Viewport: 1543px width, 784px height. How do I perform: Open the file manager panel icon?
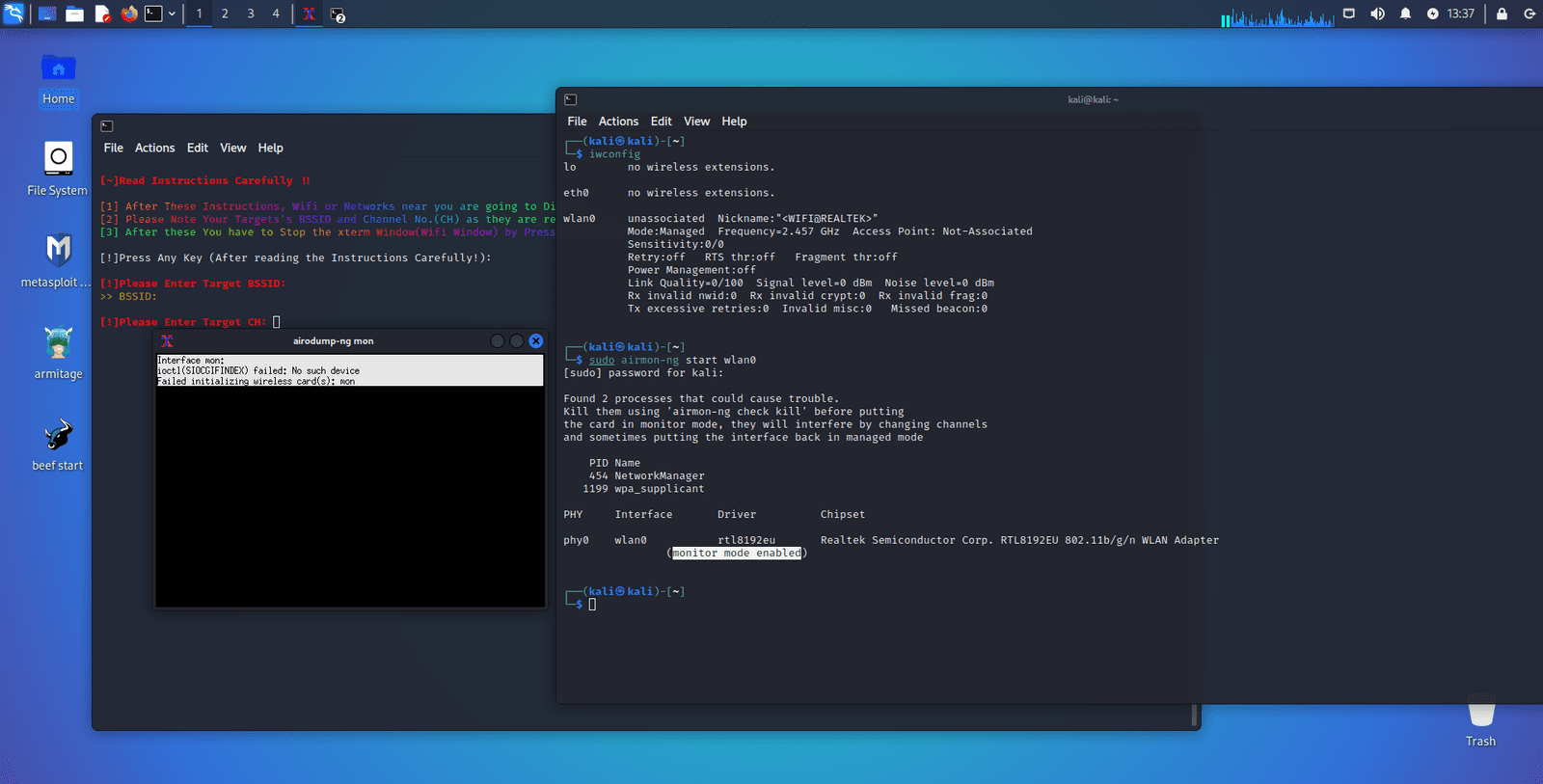click(x=74, y=14)
